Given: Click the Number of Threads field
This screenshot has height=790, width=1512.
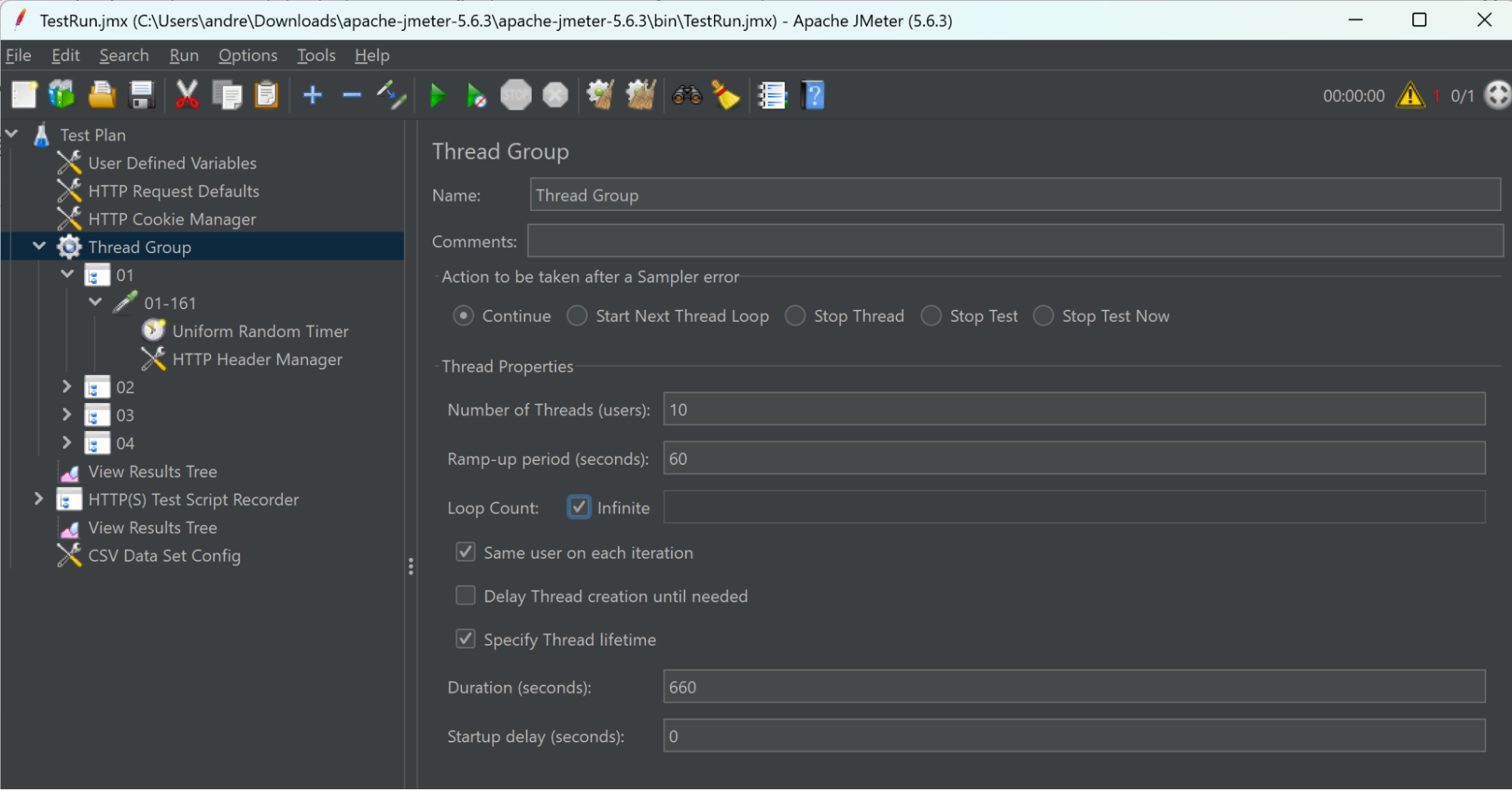Looking at the screenshot, I should point(1074,409).
